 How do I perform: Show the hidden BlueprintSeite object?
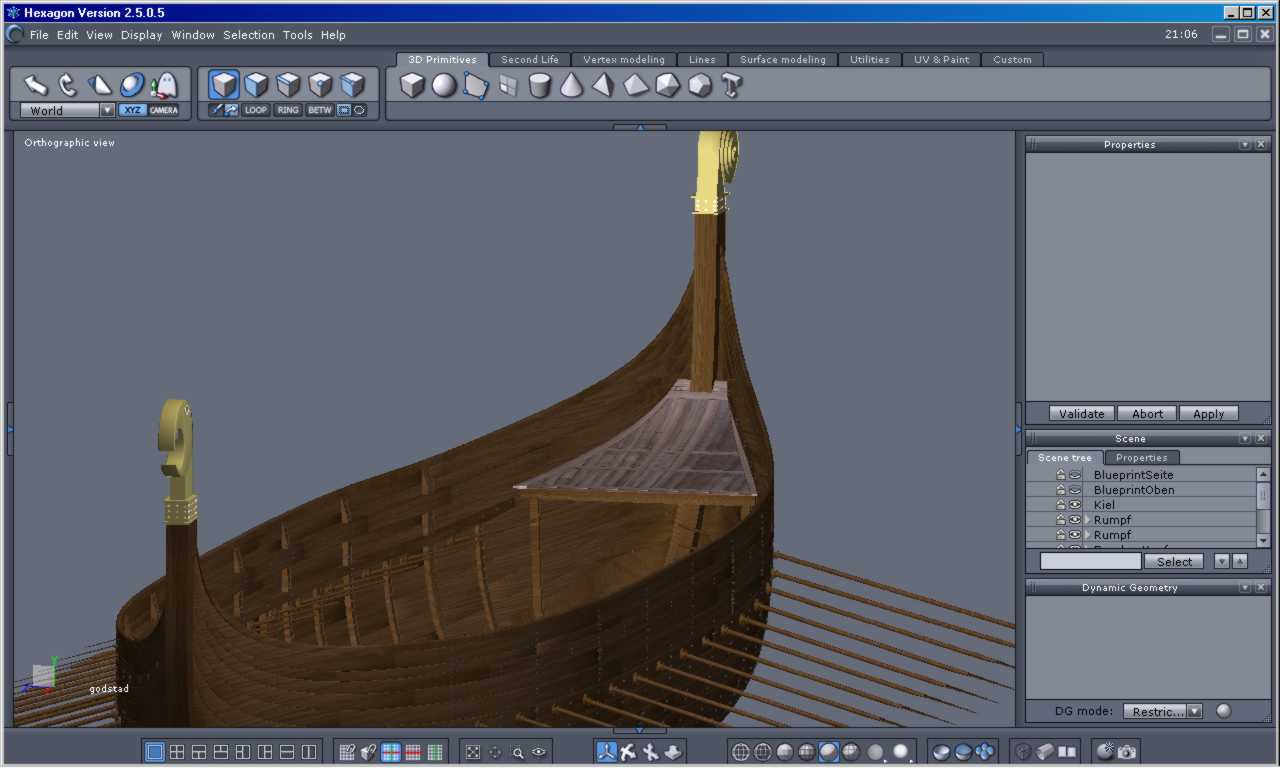(x=1075, y=475)
